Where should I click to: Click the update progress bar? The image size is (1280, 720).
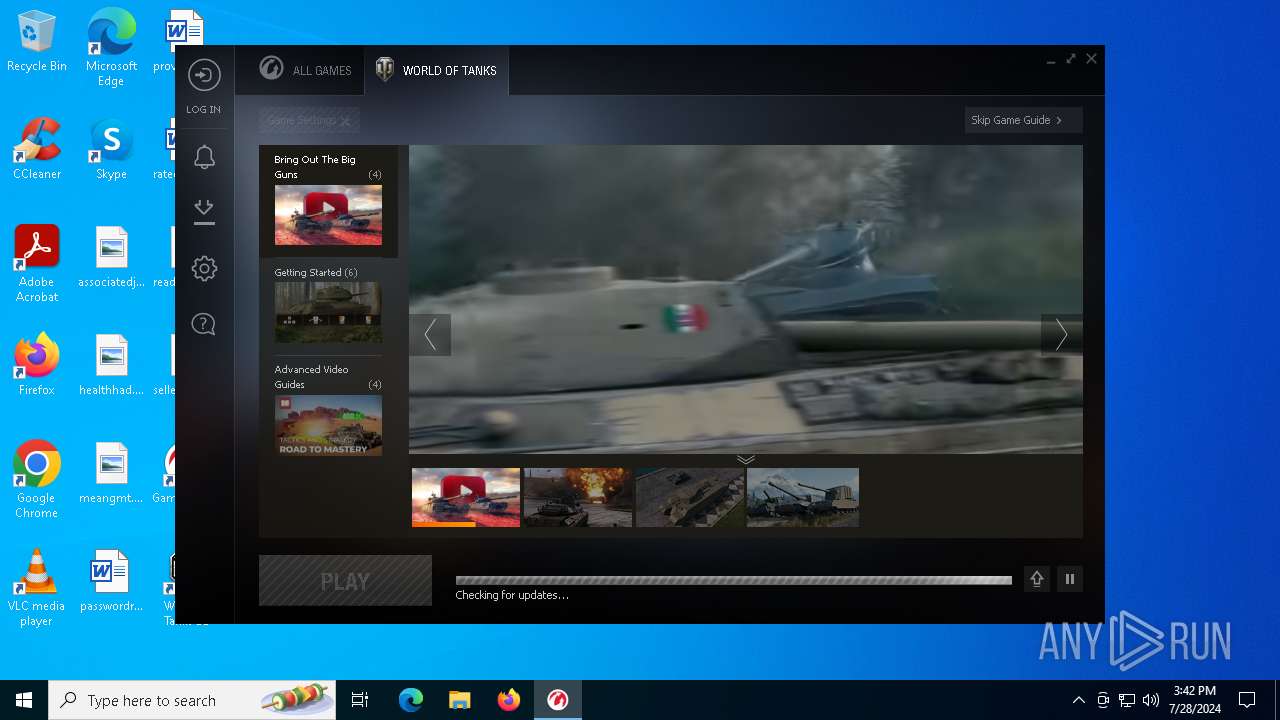734,580
